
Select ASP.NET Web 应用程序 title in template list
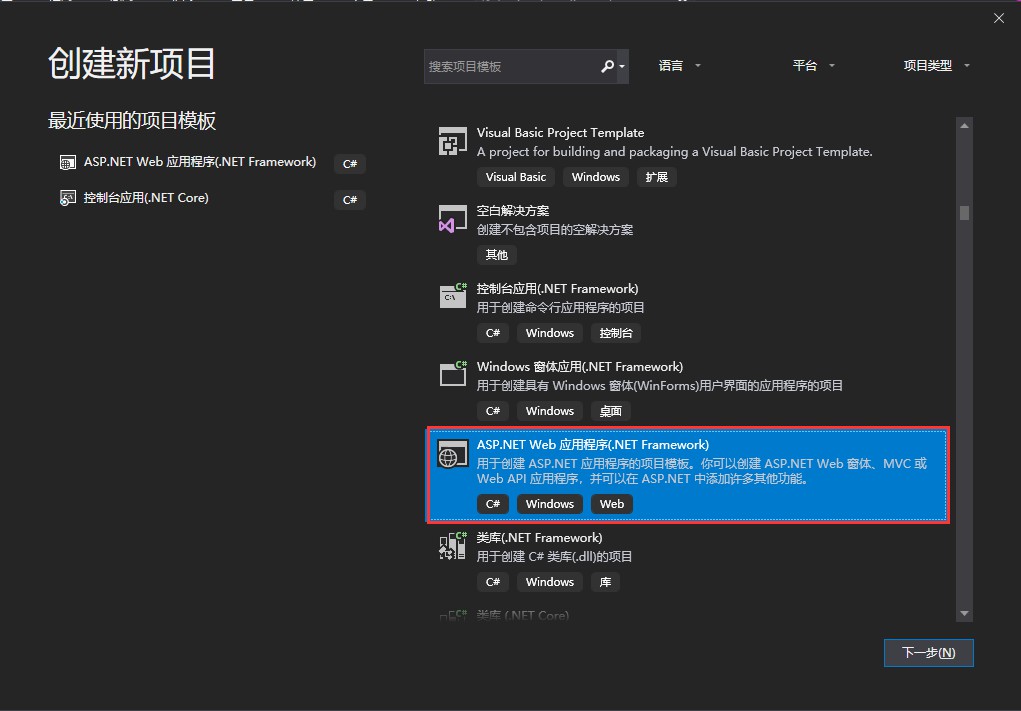pyautogui.click(x=593, y=445)
